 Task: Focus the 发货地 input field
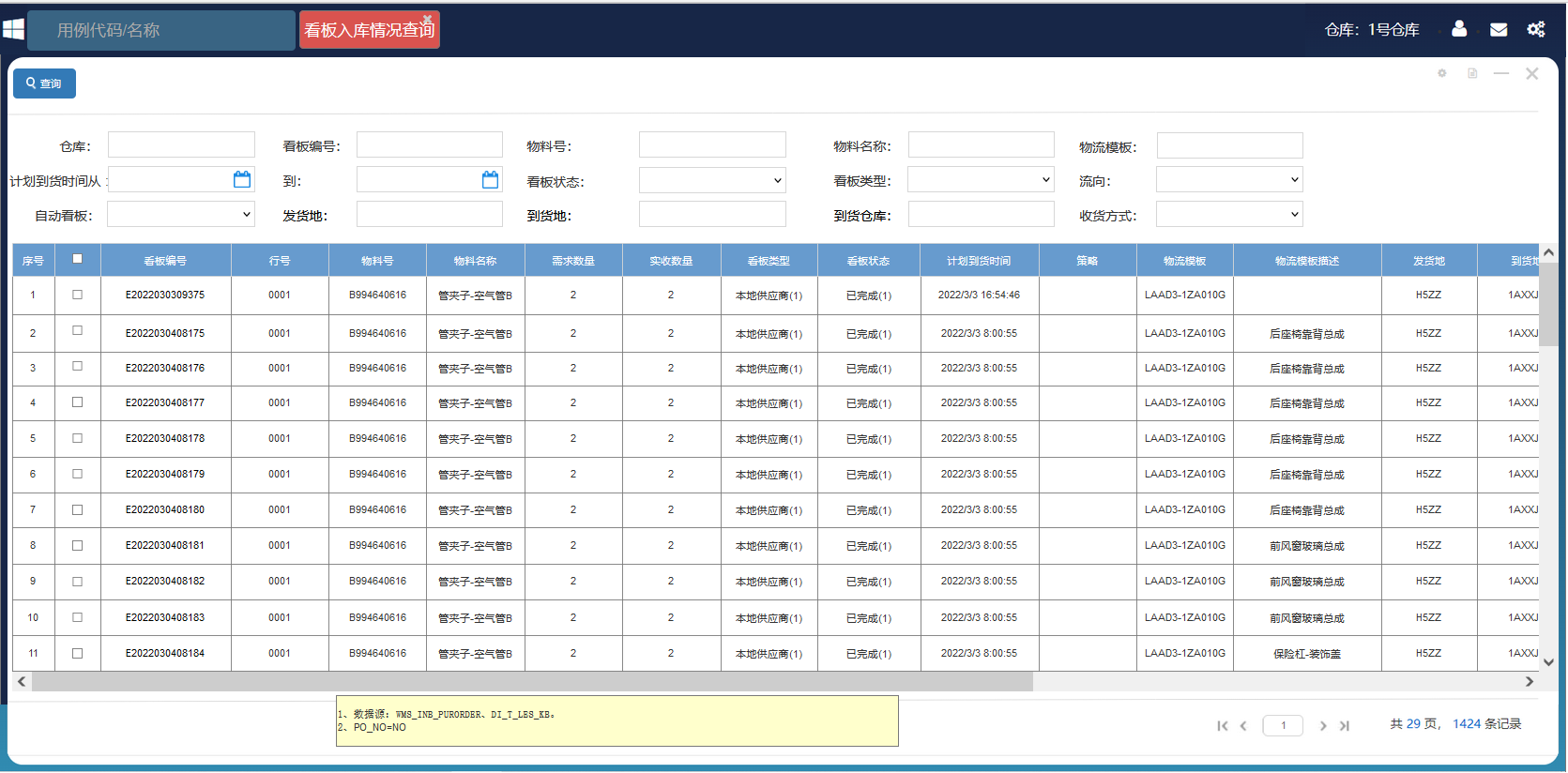click(430, 215)
